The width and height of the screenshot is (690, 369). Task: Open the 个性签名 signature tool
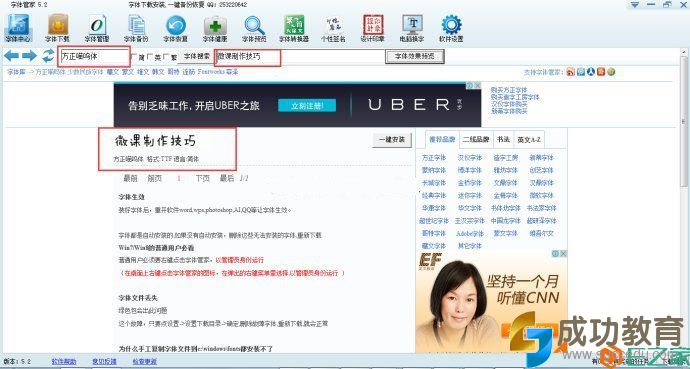click(x=333, y=28)
